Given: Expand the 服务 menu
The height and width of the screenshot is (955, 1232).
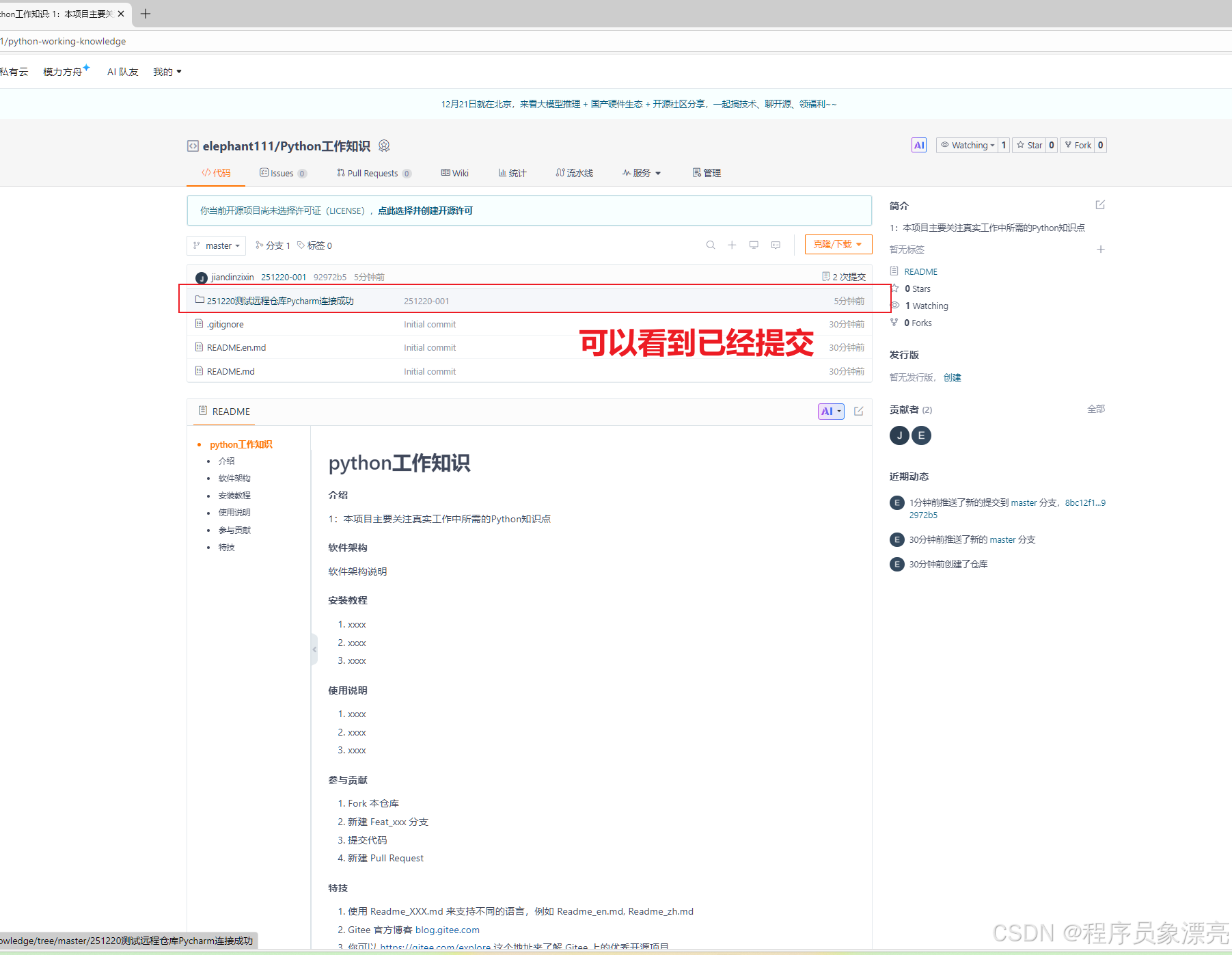Looking at the screenshot, I should tap(642, 173).
